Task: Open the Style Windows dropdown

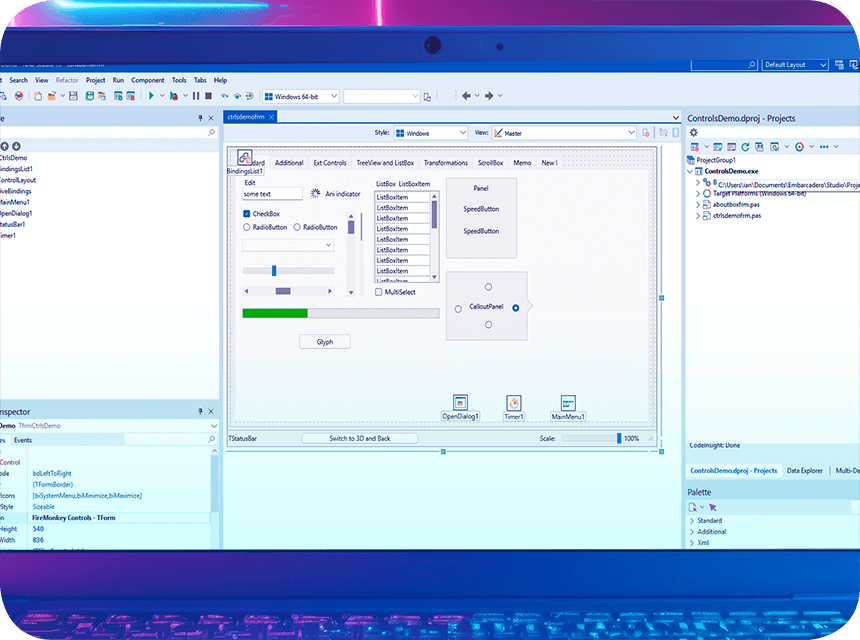Action: coord(431,133)
